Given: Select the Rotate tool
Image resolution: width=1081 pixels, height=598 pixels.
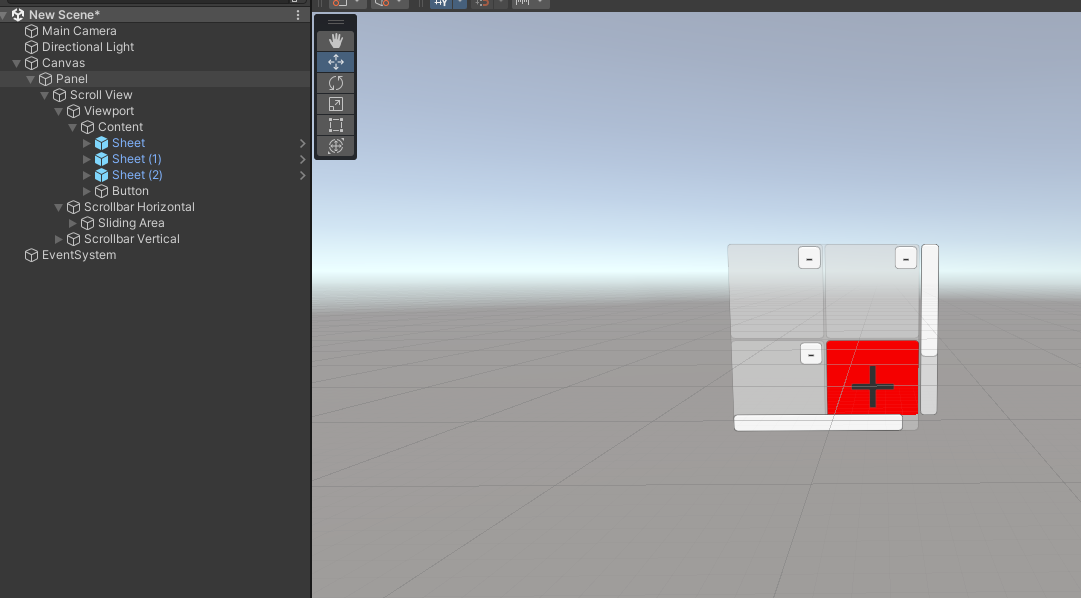Looking at the screenshot, I should coord(335,82).
